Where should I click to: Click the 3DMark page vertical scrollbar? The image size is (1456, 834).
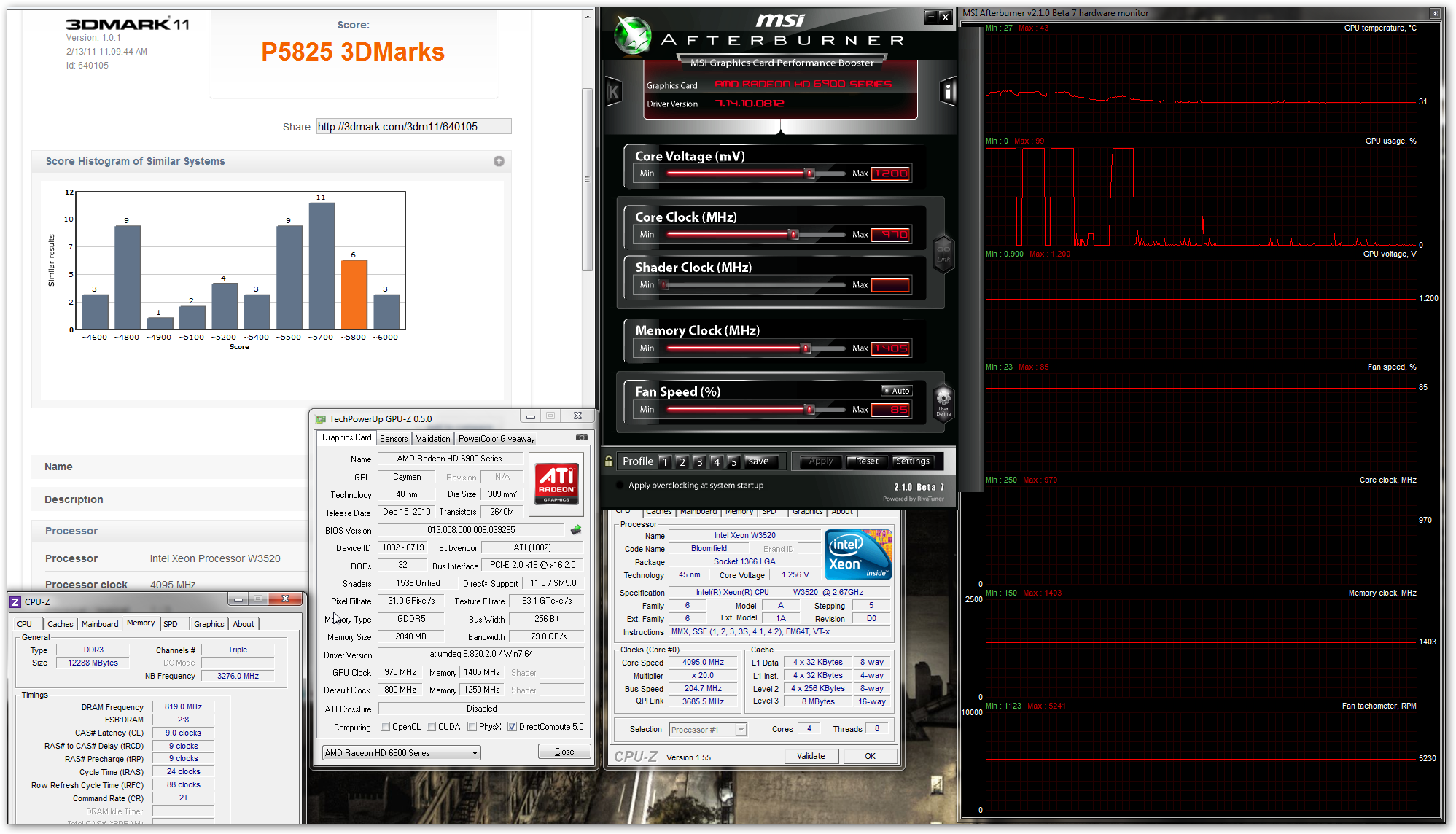point(587,180)
